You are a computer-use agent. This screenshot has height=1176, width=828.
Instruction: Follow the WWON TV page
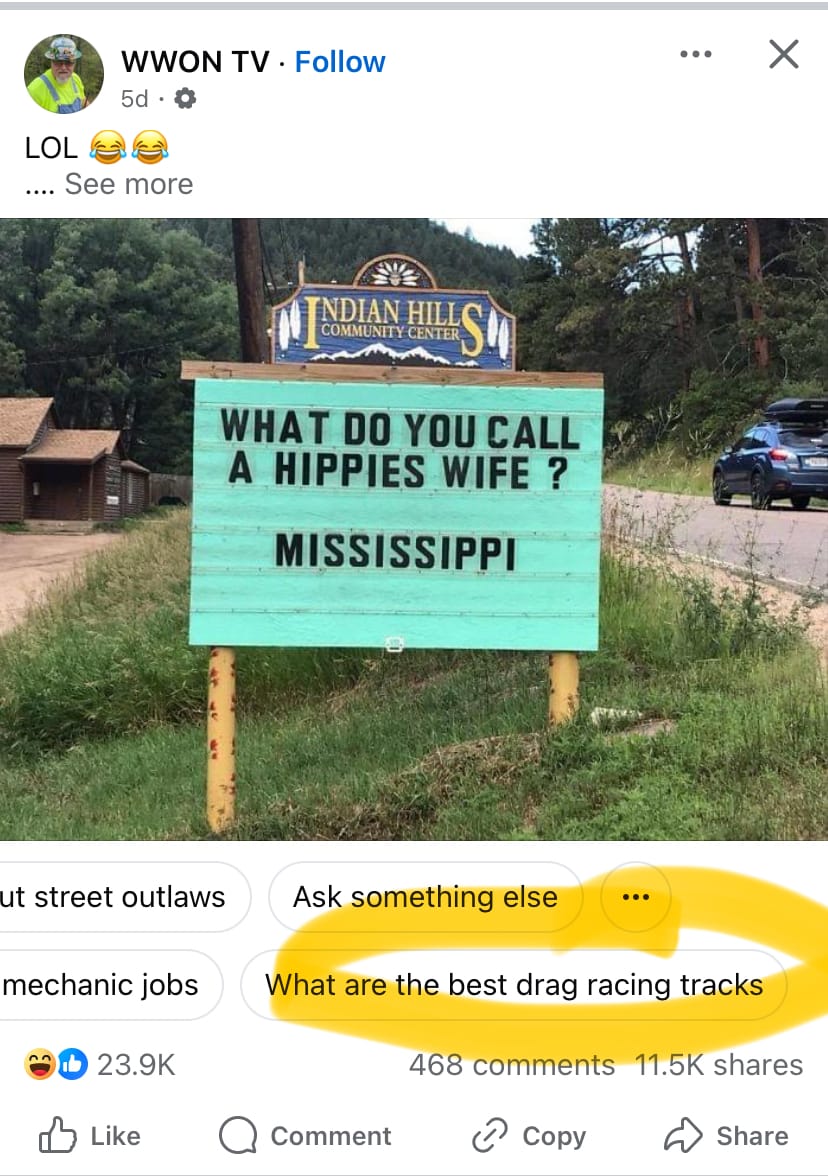(340, 62)
